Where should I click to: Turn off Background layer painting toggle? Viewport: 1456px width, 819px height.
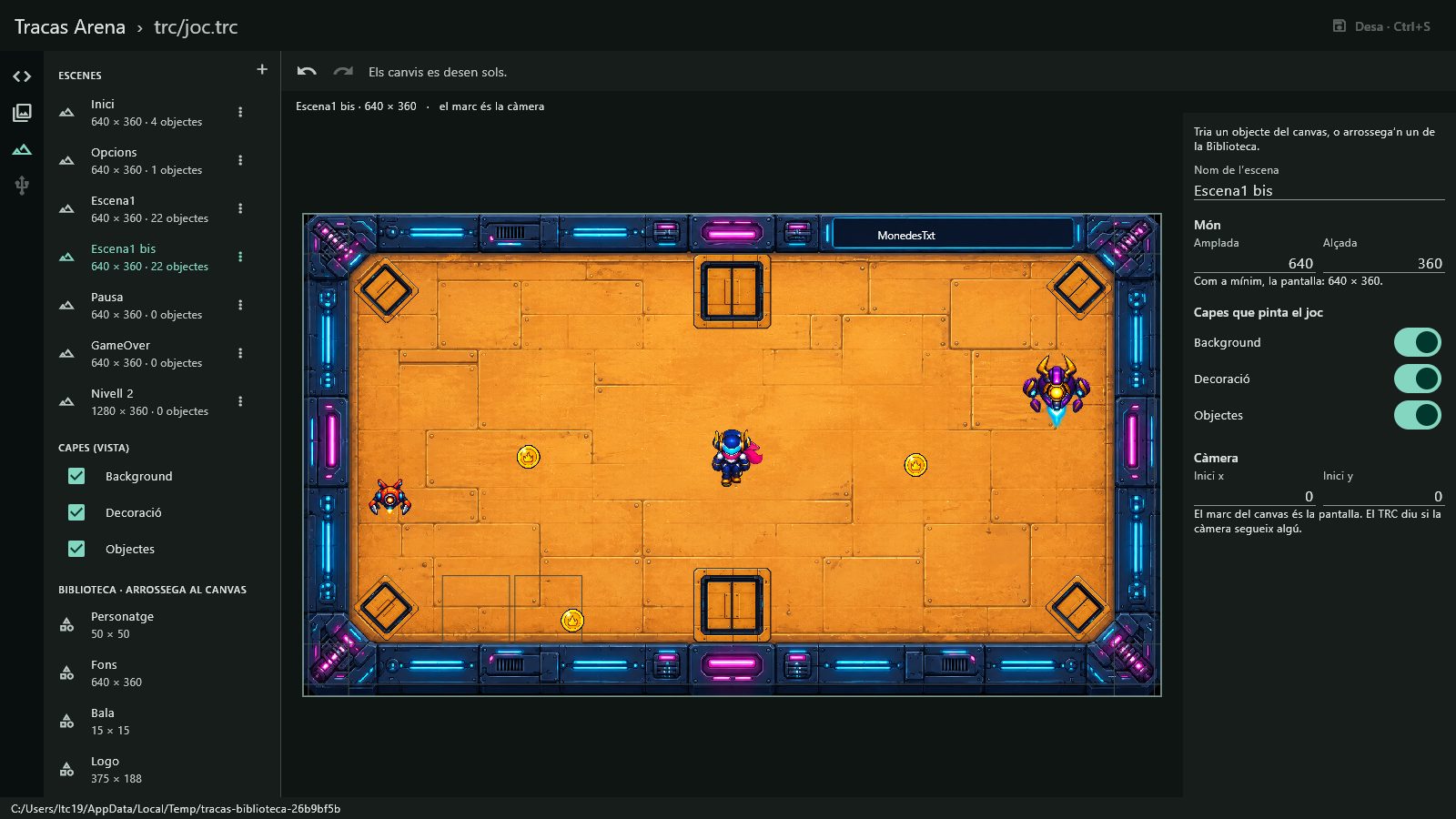[x=1417, y=342]
